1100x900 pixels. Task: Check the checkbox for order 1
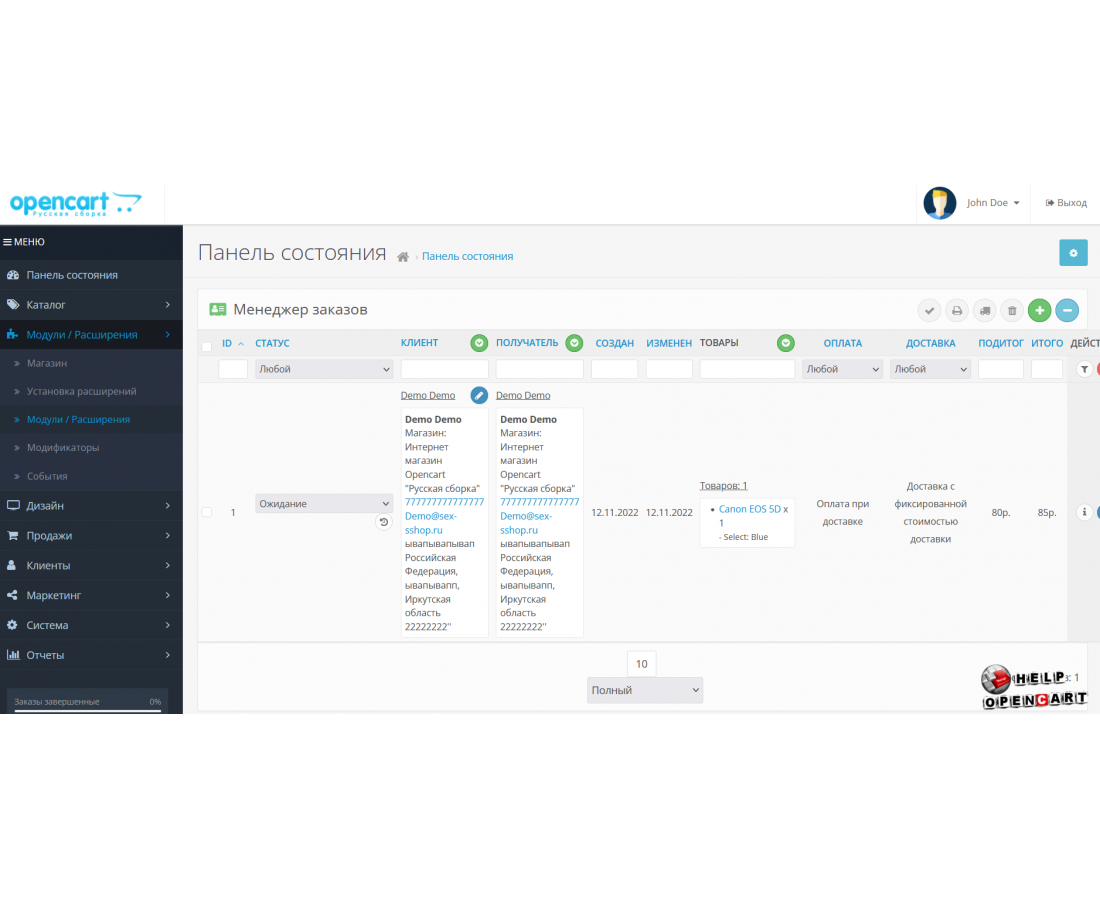tap(207, 512)
